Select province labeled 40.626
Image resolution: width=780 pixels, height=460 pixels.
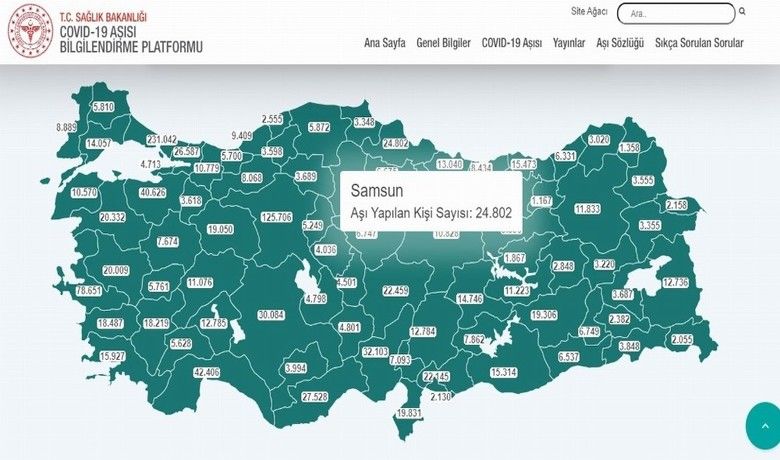[x=153, y=192]
